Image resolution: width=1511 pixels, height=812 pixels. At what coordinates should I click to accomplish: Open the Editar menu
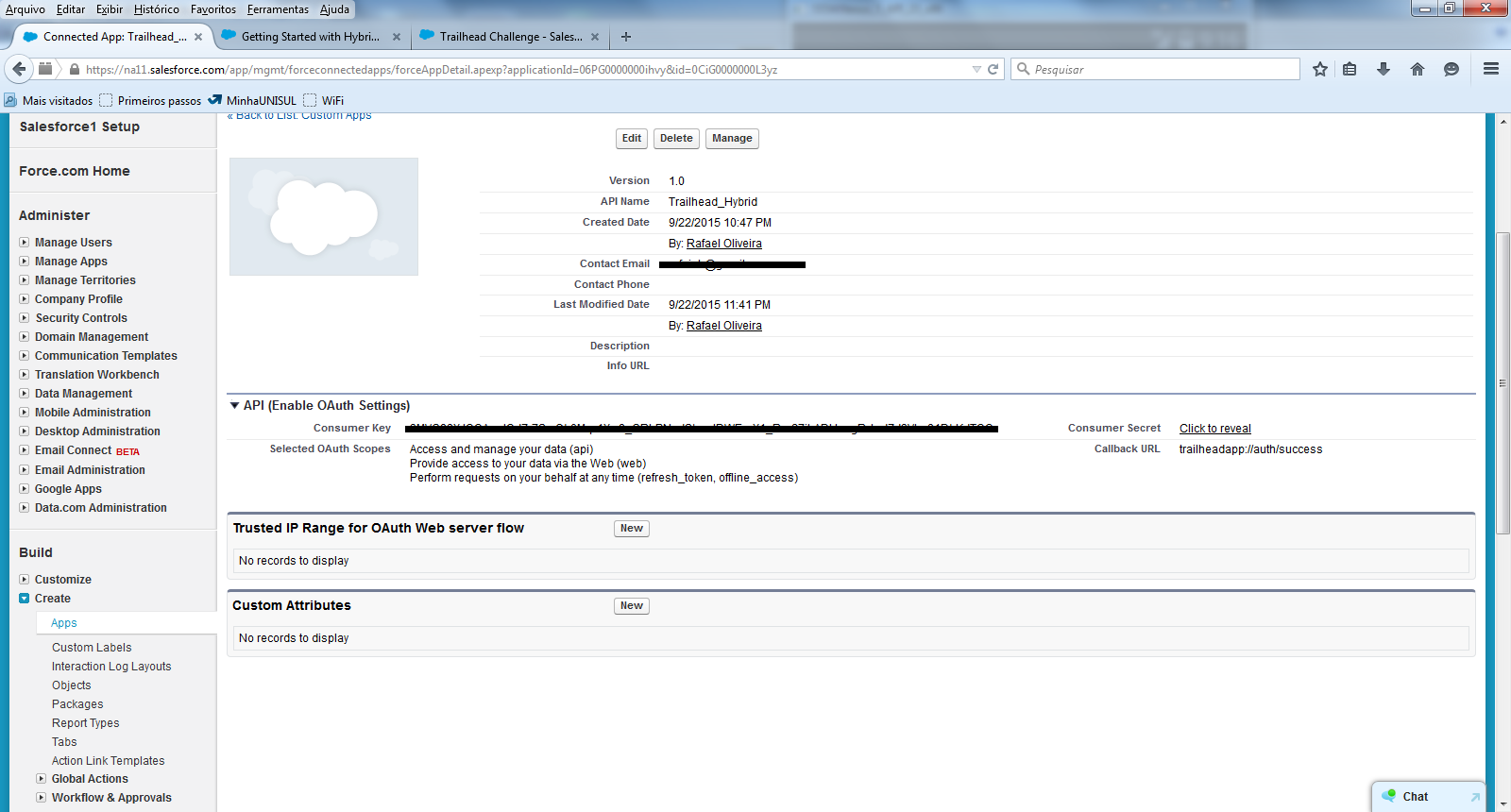[71, 9]
